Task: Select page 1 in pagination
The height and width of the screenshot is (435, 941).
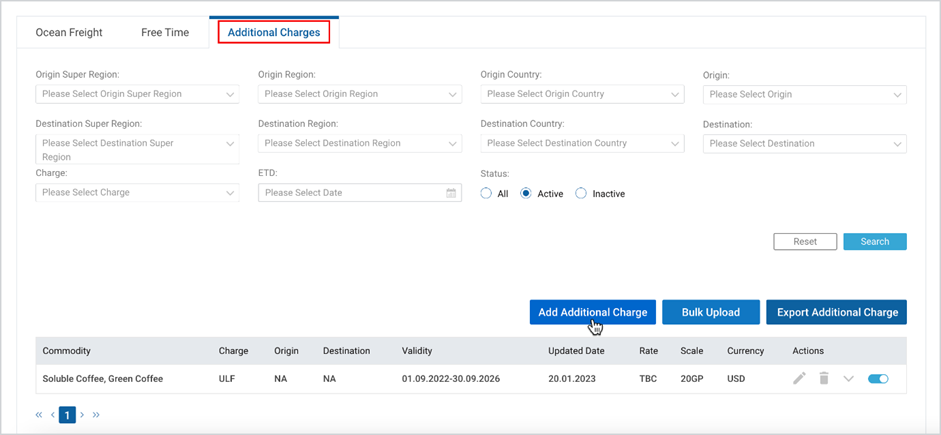Action: 67,415
